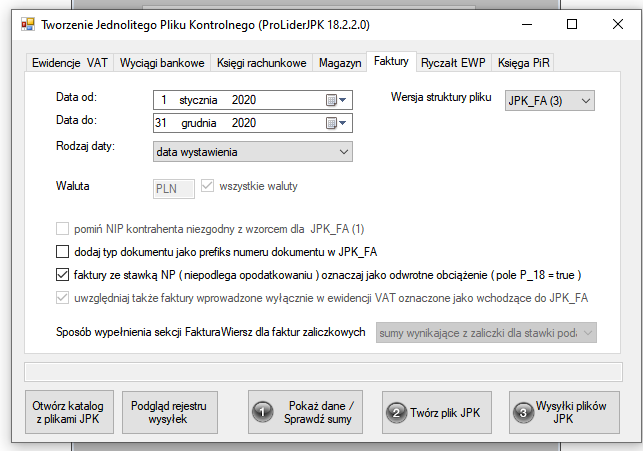The height and width of the screenshot is (451, 643).
Task: Toggle the wszystkie waluty checkbox
Action: [207, 186]
